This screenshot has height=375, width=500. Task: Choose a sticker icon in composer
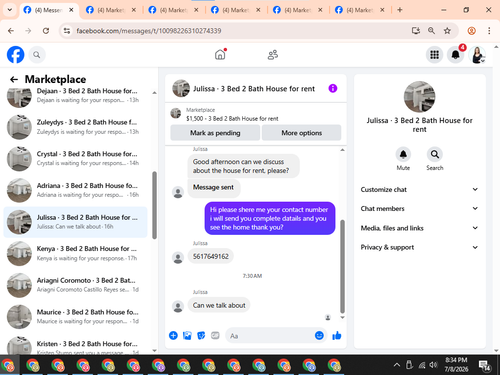201,335
